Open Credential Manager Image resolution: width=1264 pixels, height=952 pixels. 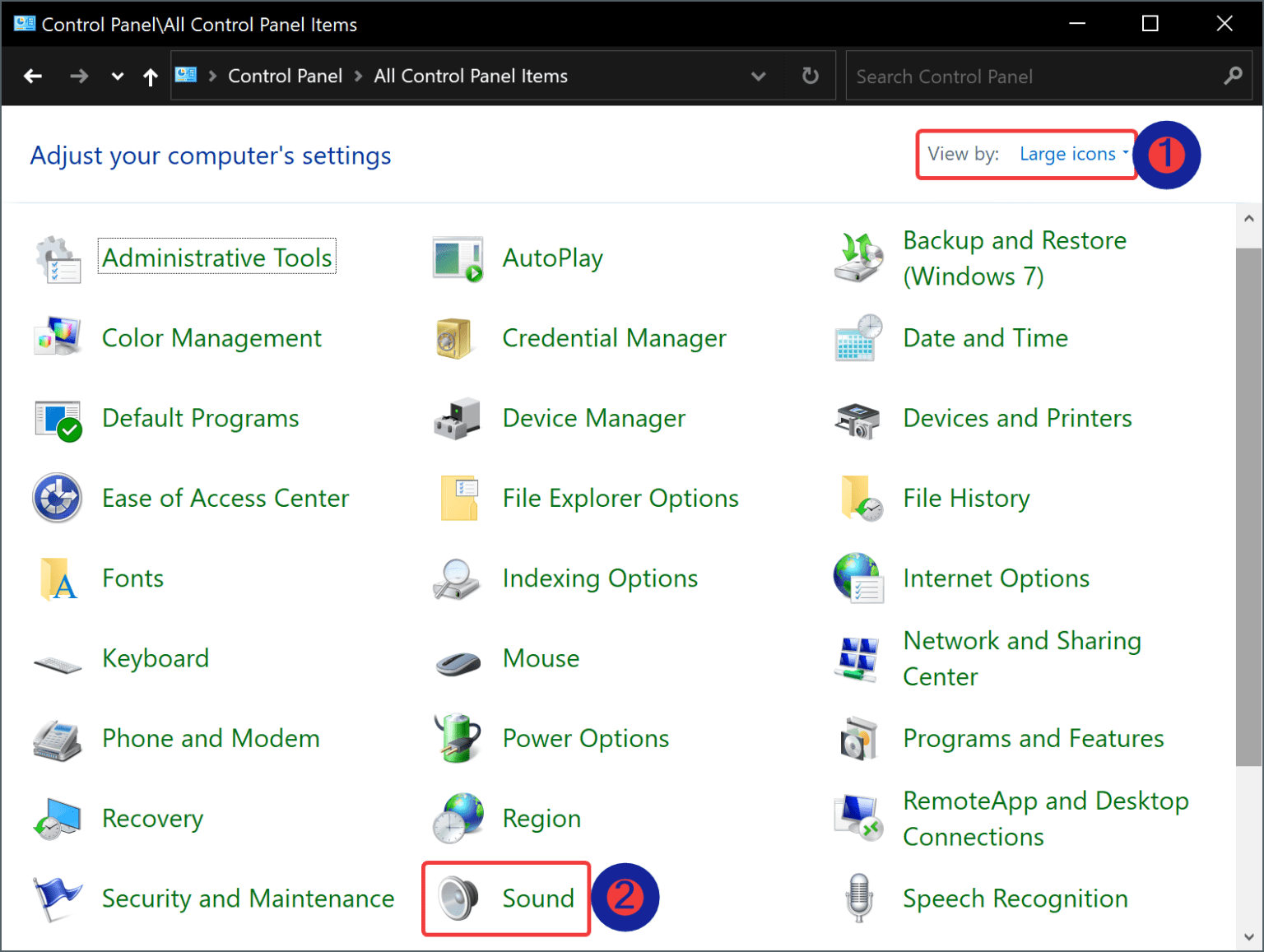coord(614,337)
